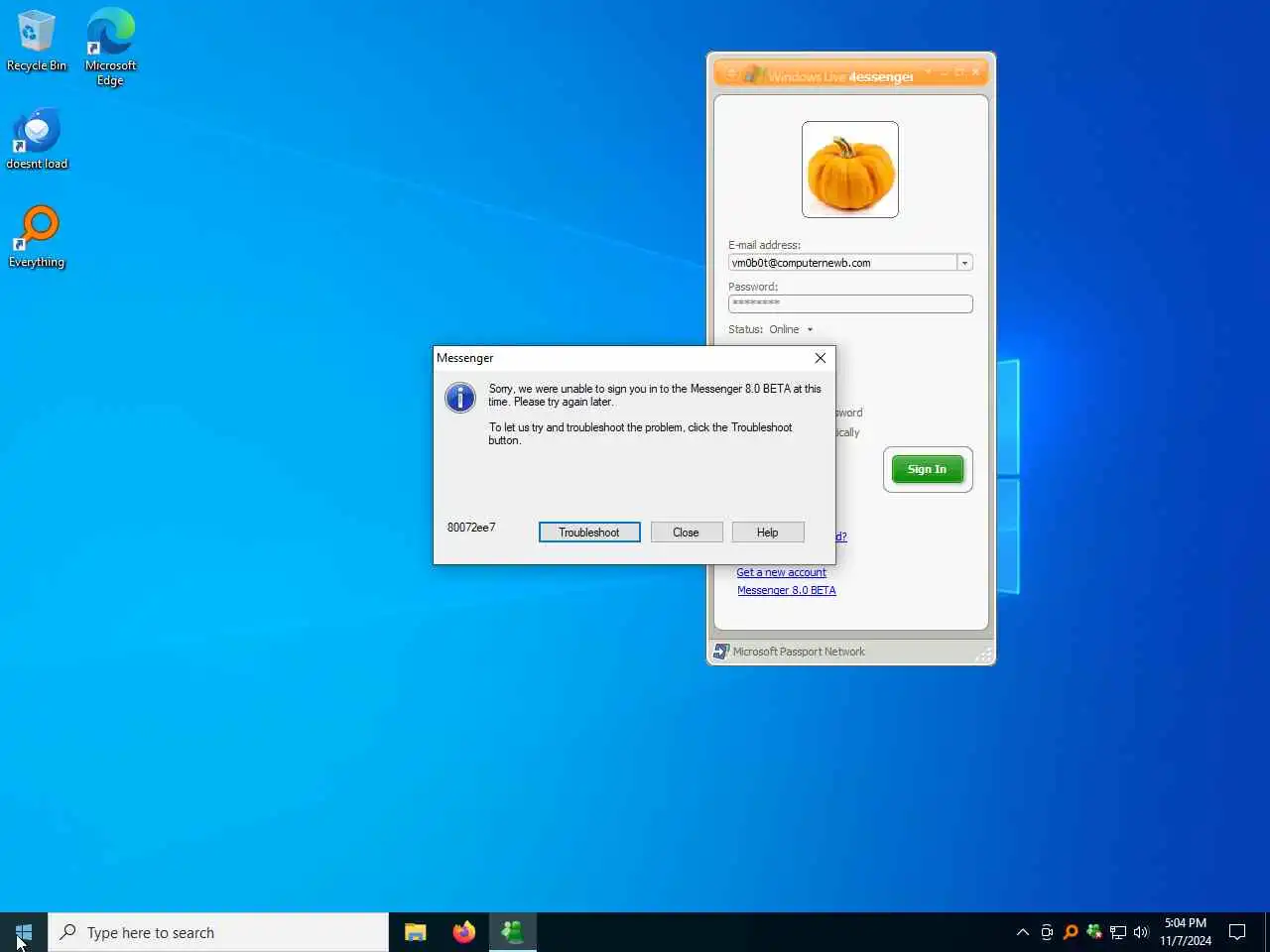1270x952 pixels.
Task: Launch Microsoft Edge from the desktop
Action: [x=110, y=48]
